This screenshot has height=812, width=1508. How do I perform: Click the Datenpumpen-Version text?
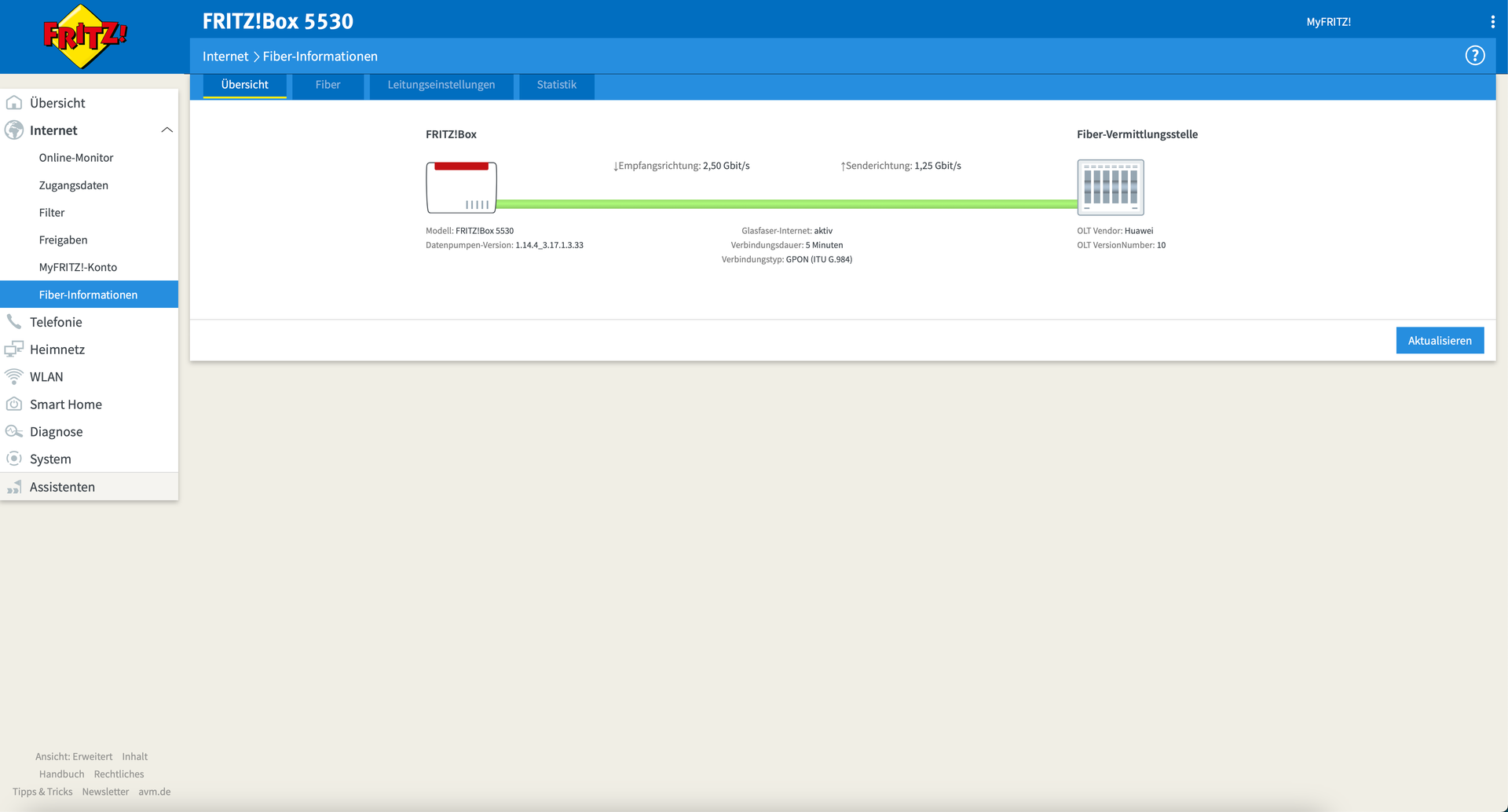click(x=504, y=245)
